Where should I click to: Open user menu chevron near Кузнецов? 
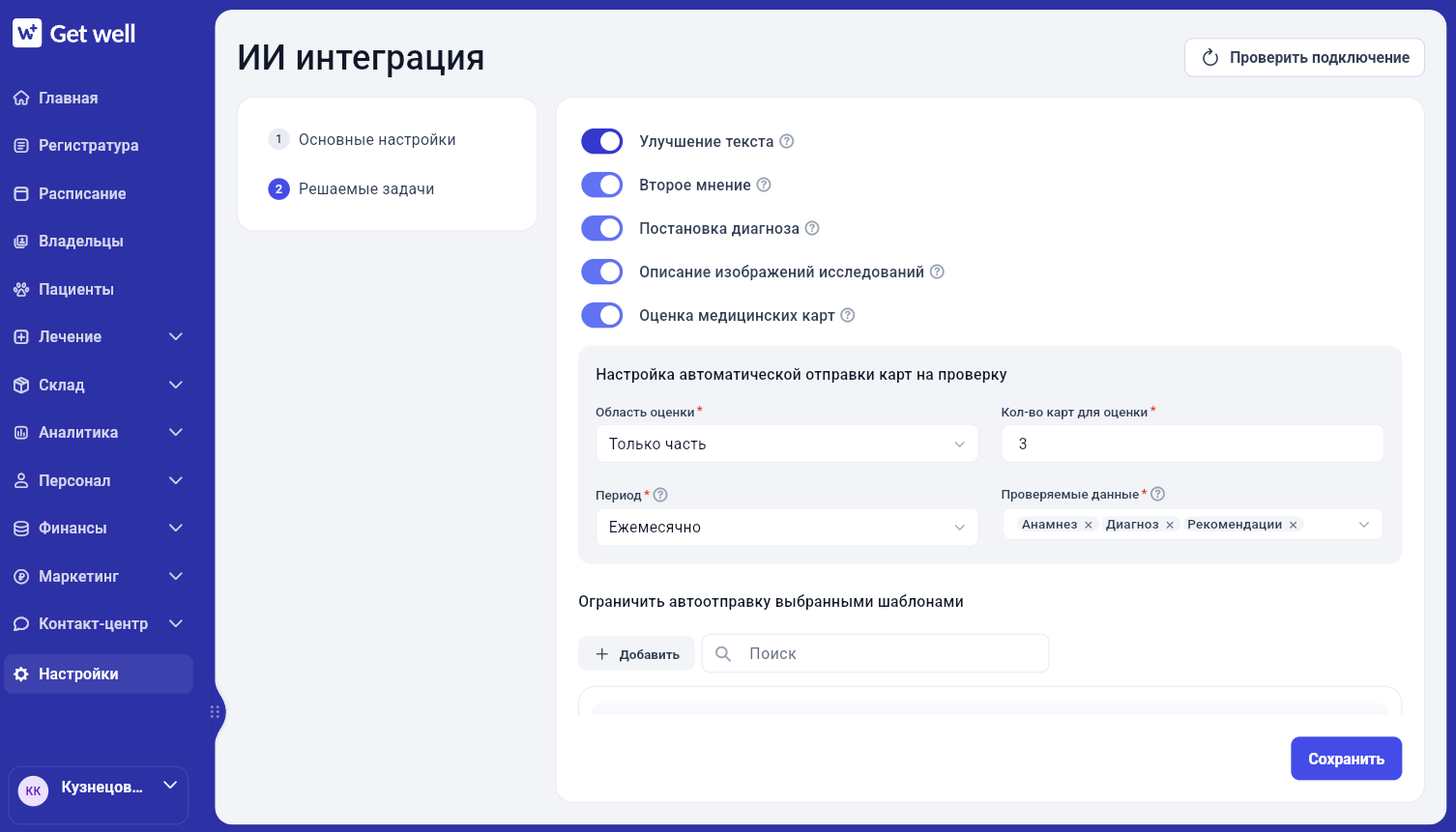(x=170, y=785)
